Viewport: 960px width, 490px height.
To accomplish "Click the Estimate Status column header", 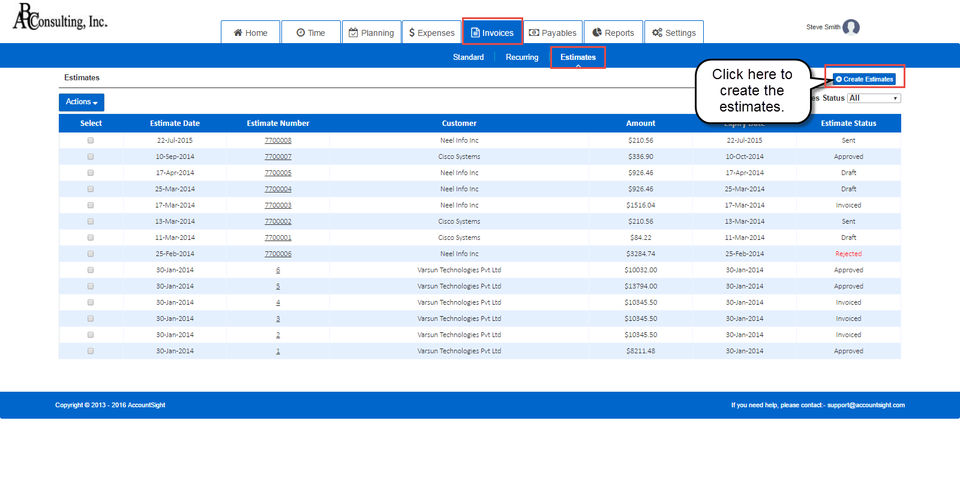I will coord(849,123).
